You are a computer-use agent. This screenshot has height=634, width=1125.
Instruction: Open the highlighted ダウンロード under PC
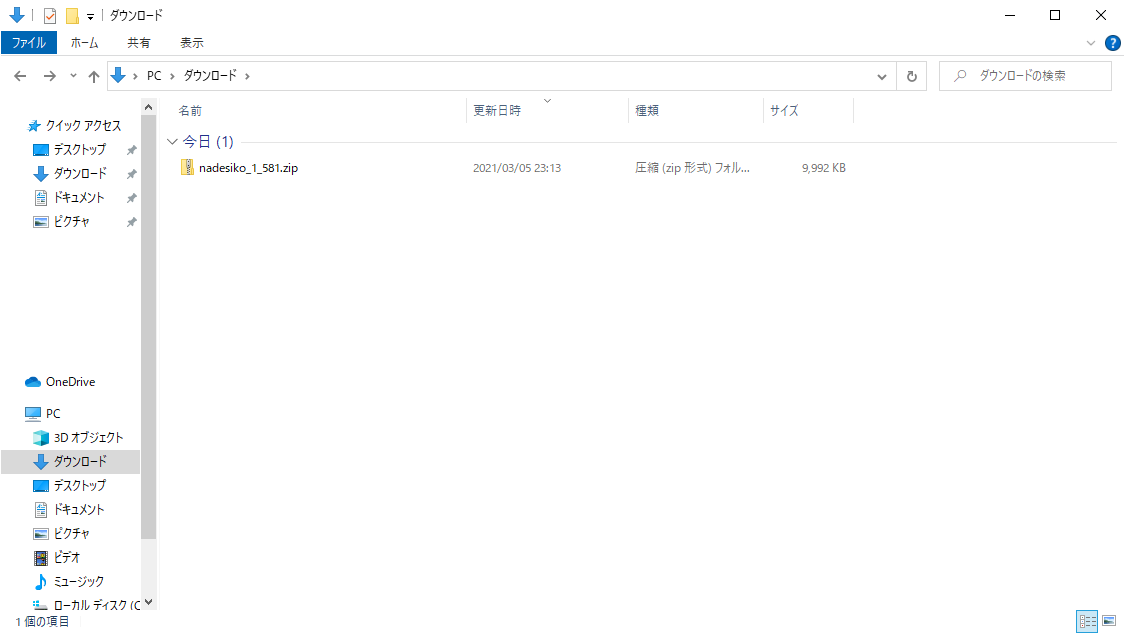[x=70, y=461]
